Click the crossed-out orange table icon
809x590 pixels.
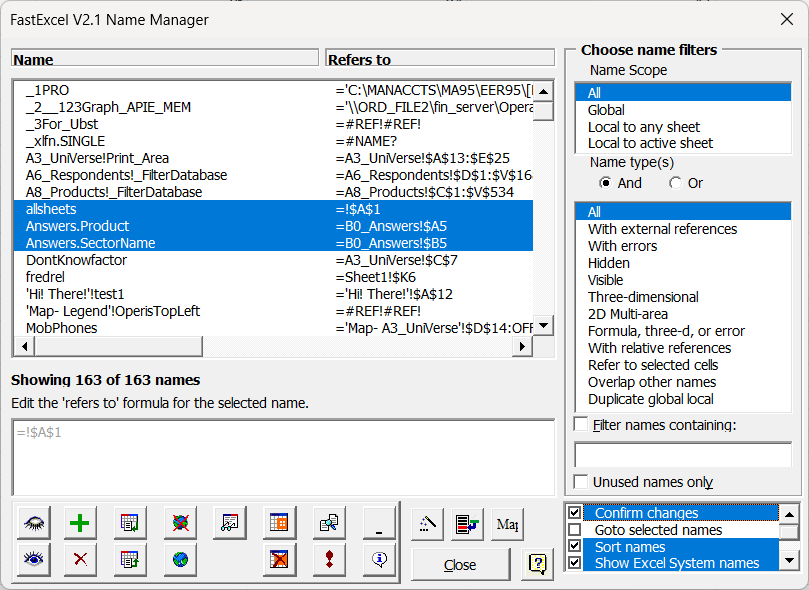point(279,559)
